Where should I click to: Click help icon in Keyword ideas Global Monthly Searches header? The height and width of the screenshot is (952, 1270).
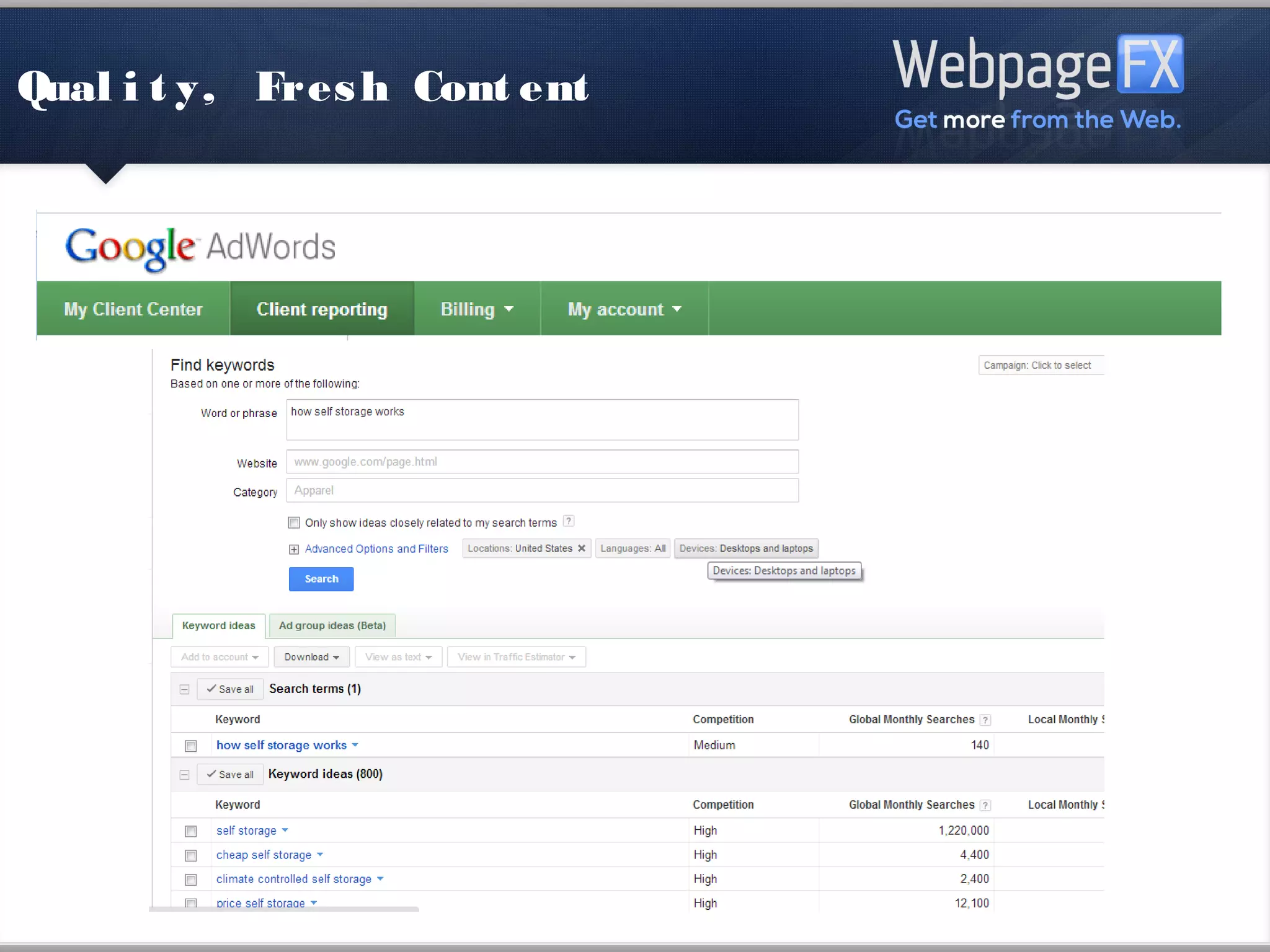(x=985, y=805)
